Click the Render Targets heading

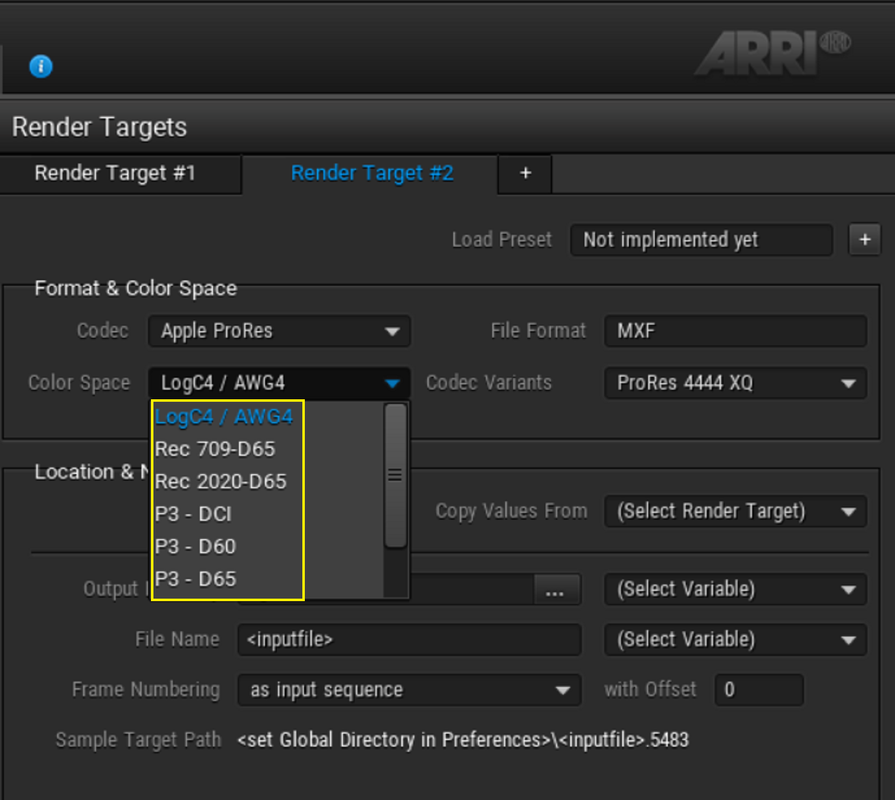tap(99, 127)
